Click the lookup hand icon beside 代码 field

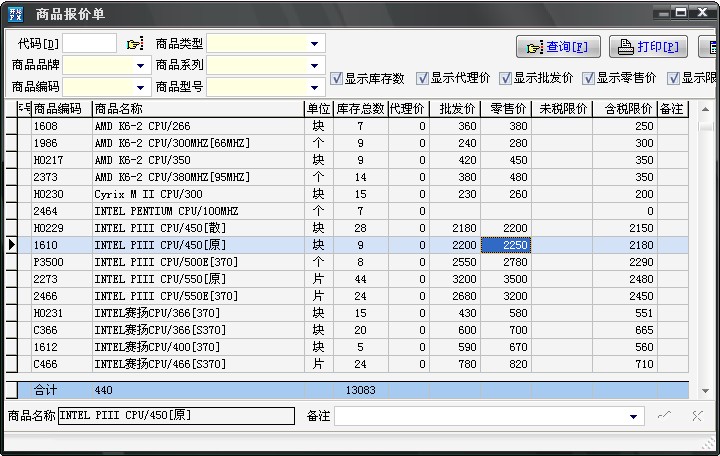pyautogui.click(x=135, y=44)
